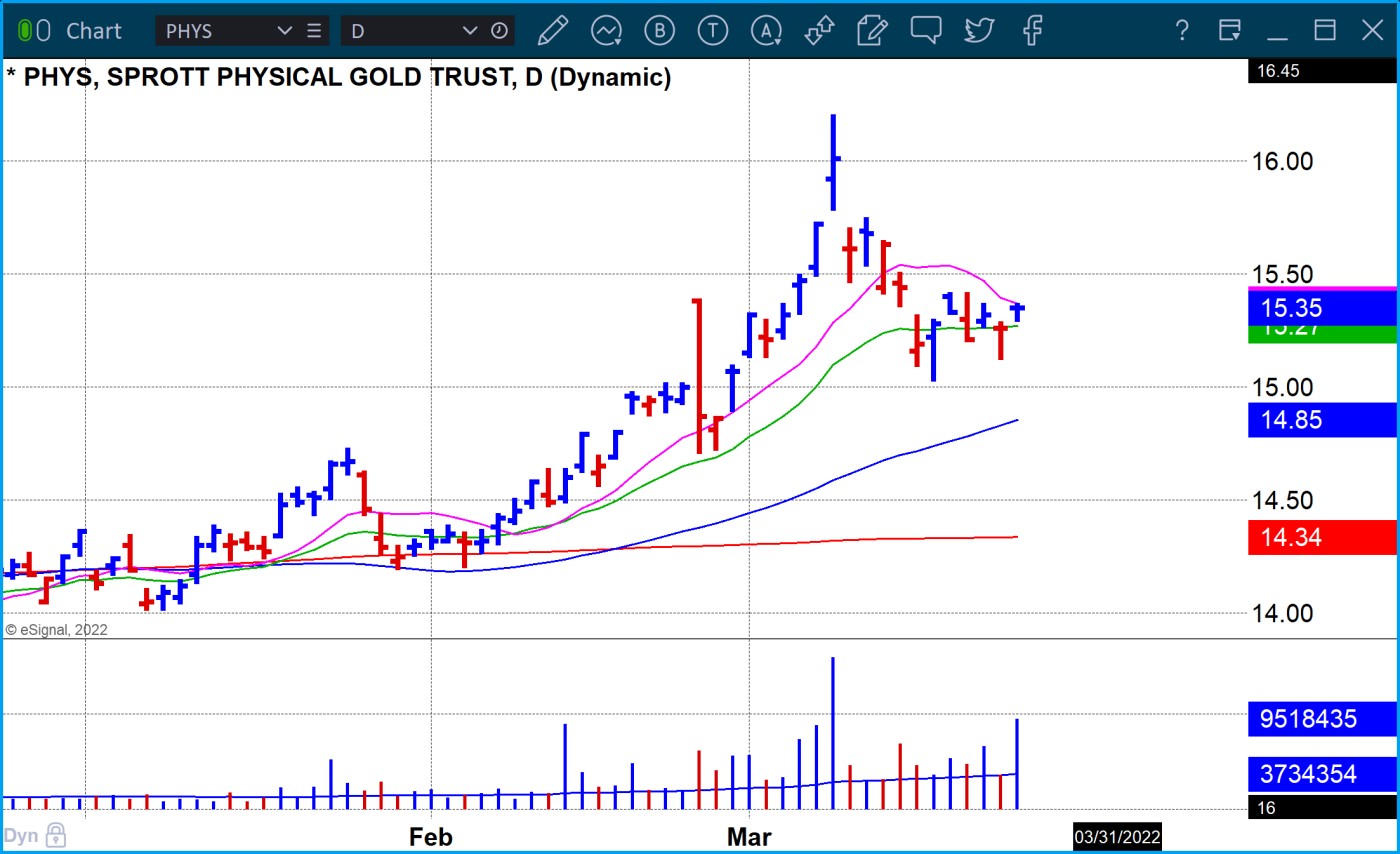The height and width of the screenshot is (854, 1400).
Task: Click the 16.45 cursor price label
Action: 1322,71
